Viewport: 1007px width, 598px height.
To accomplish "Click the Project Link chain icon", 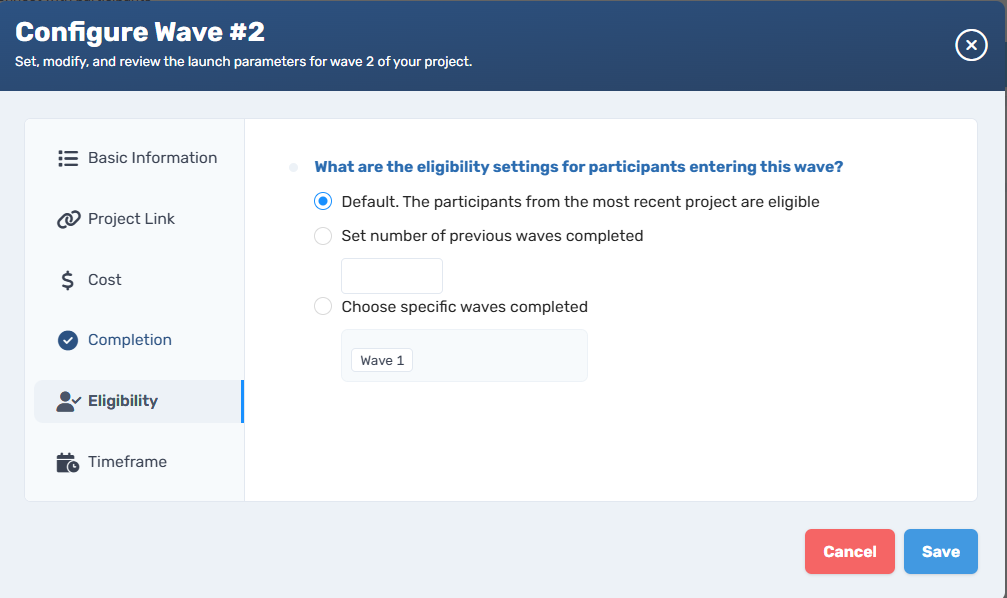I will (68, 219).
